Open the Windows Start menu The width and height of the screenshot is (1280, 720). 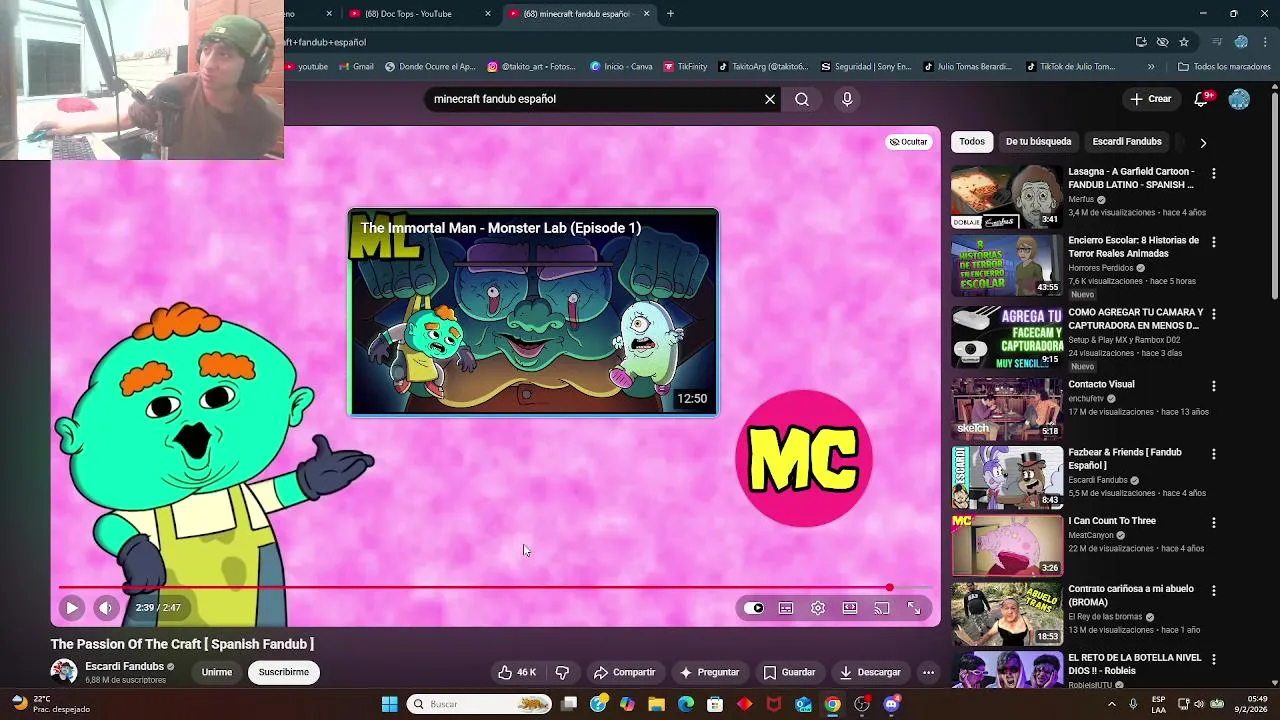coord(389,704)
